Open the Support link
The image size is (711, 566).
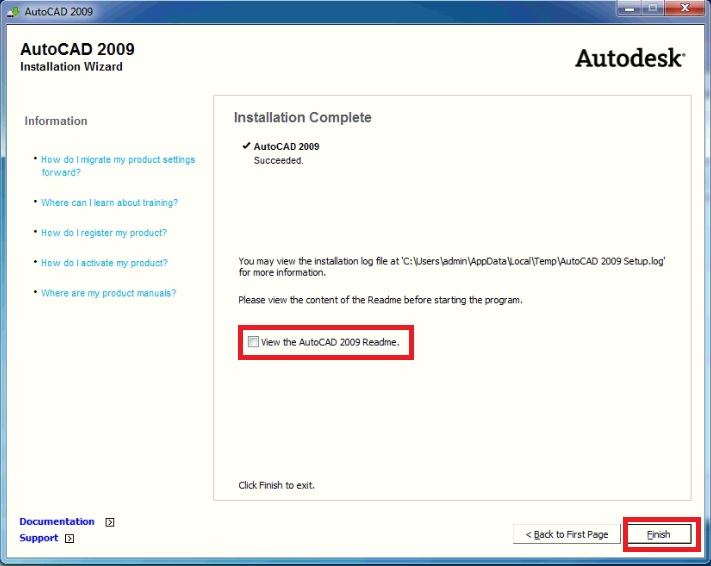[x=39, y=538]
